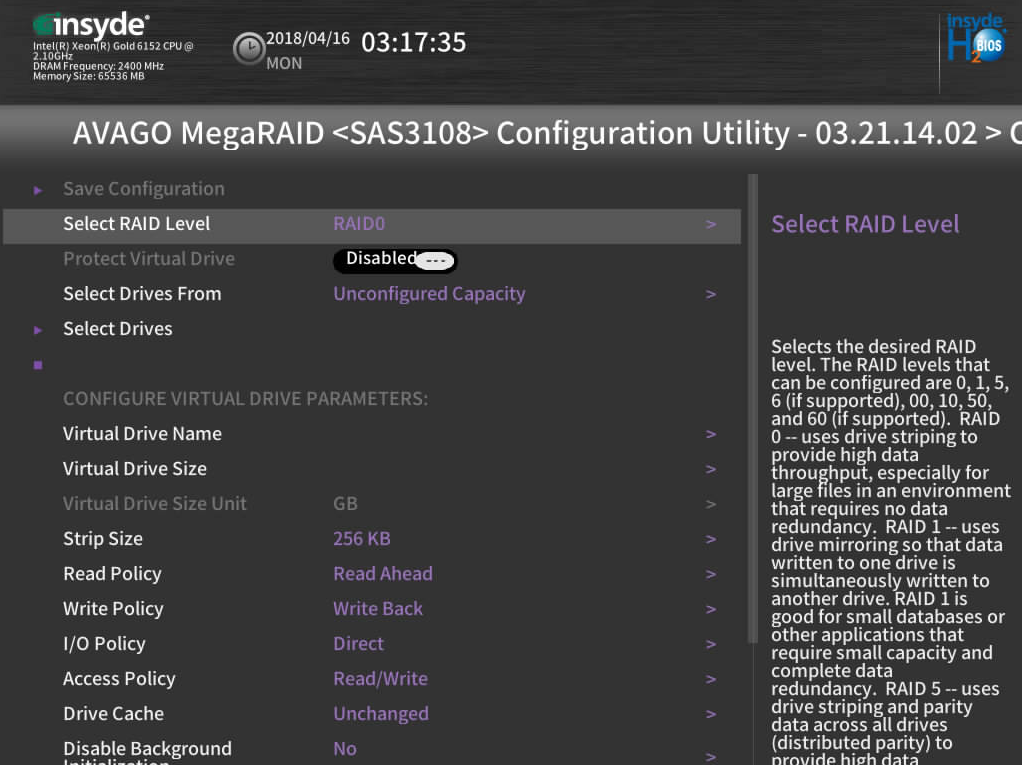Viewport: 1022px width, 765px height.
Task: Open the Write Policy options
Action: click(378, 608)
